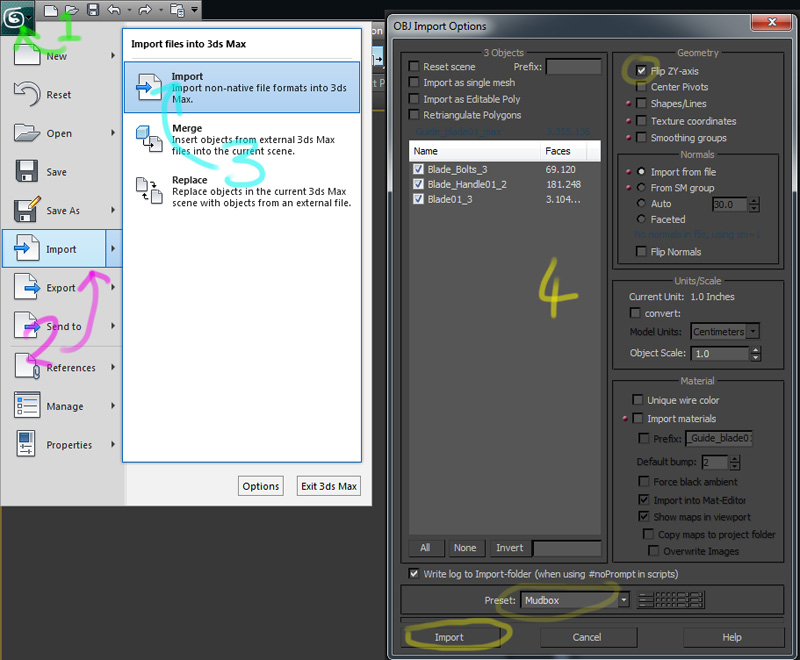Click the Save File toolbar icon
This screenshot has width=800, height=660.
92,10
